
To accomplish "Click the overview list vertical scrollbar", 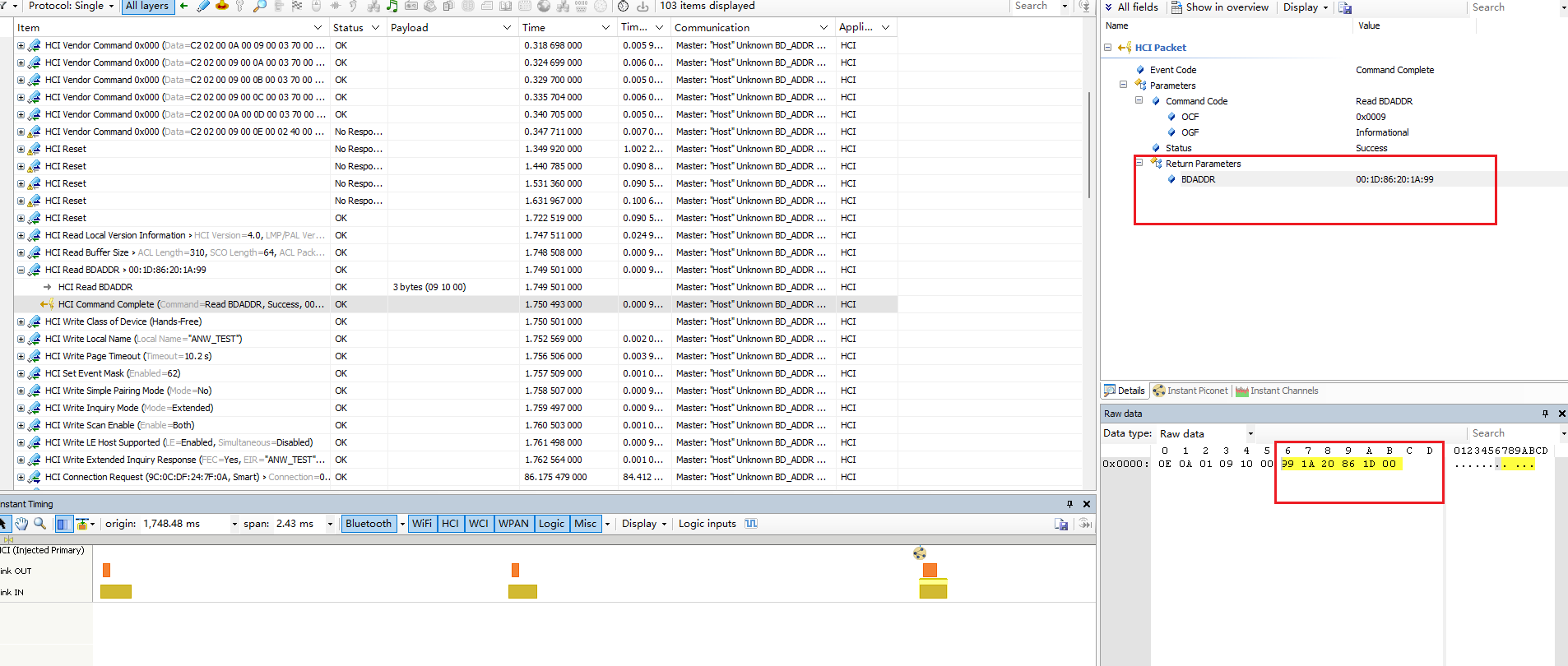I will pyautogui.click(x=1090, y=144).
